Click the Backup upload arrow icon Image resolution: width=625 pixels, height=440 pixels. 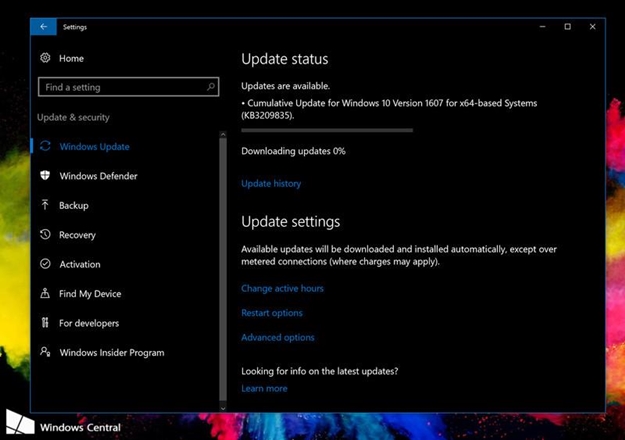45,205
